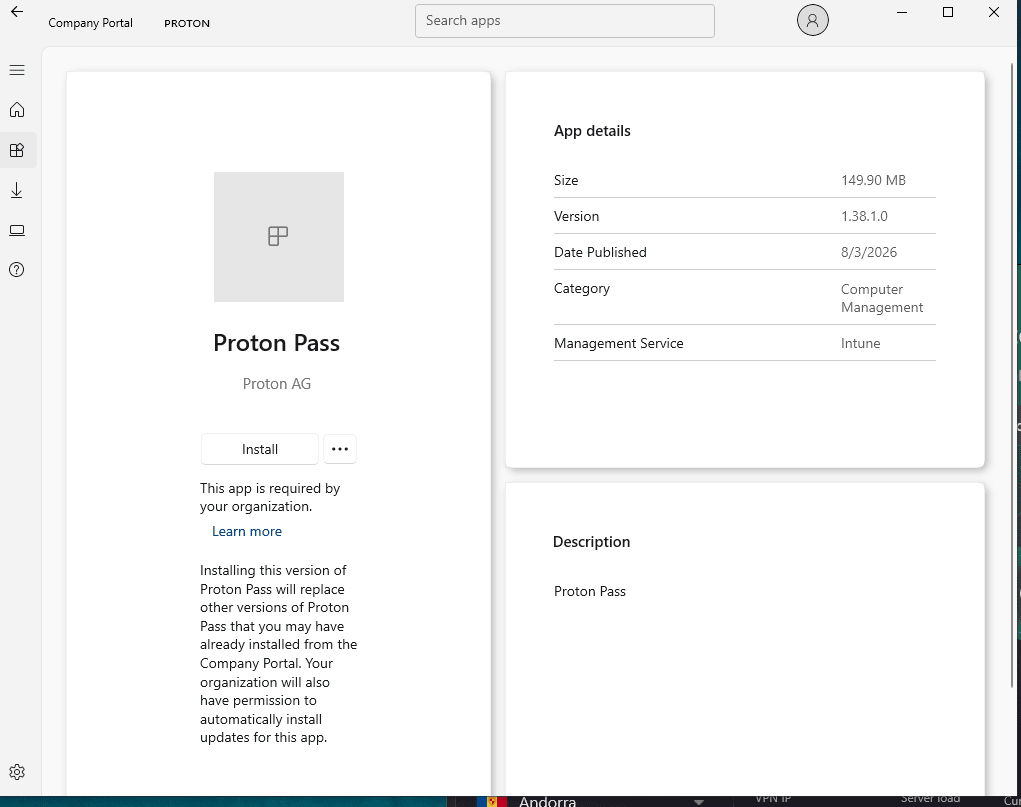Expand the hamburger navigation menu
Image resolution: width=1021 pixels, height=807 pixels.
point(17,70)
